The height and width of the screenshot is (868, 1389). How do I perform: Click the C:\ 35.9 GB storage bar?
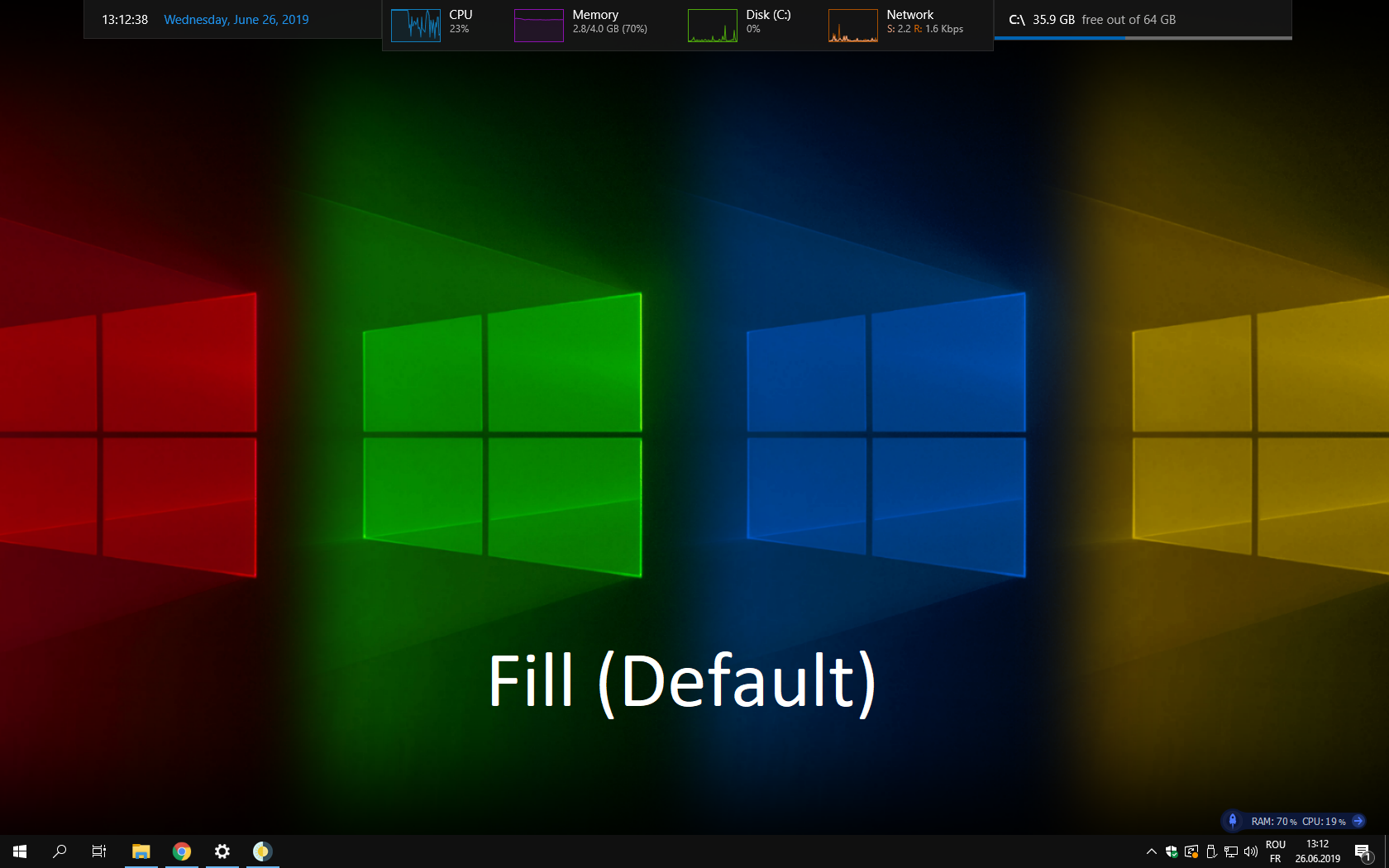(x=1141, y=19)
